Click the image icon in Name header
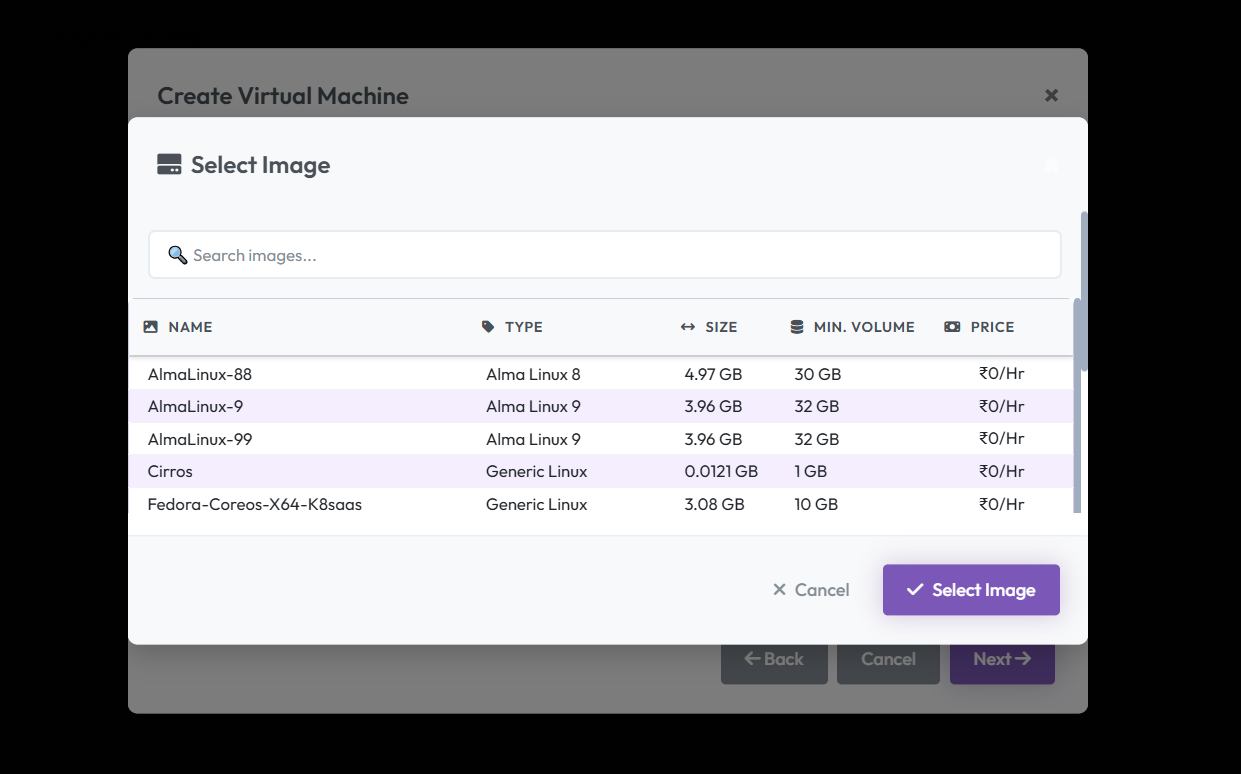This screenshot has width=1241, height=774. click(x=151, y=327)
